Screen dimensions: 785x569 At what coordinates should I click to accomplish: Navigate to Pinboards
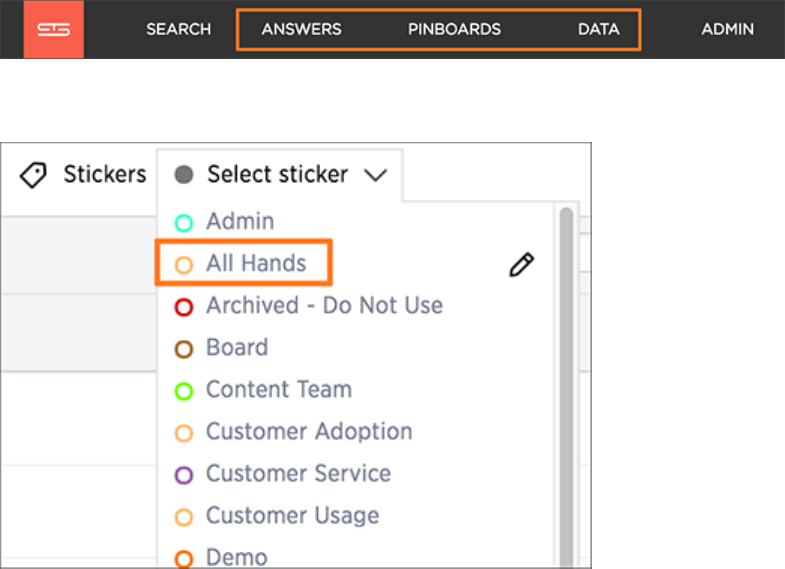pyautogui.click(x=454, y=29)
